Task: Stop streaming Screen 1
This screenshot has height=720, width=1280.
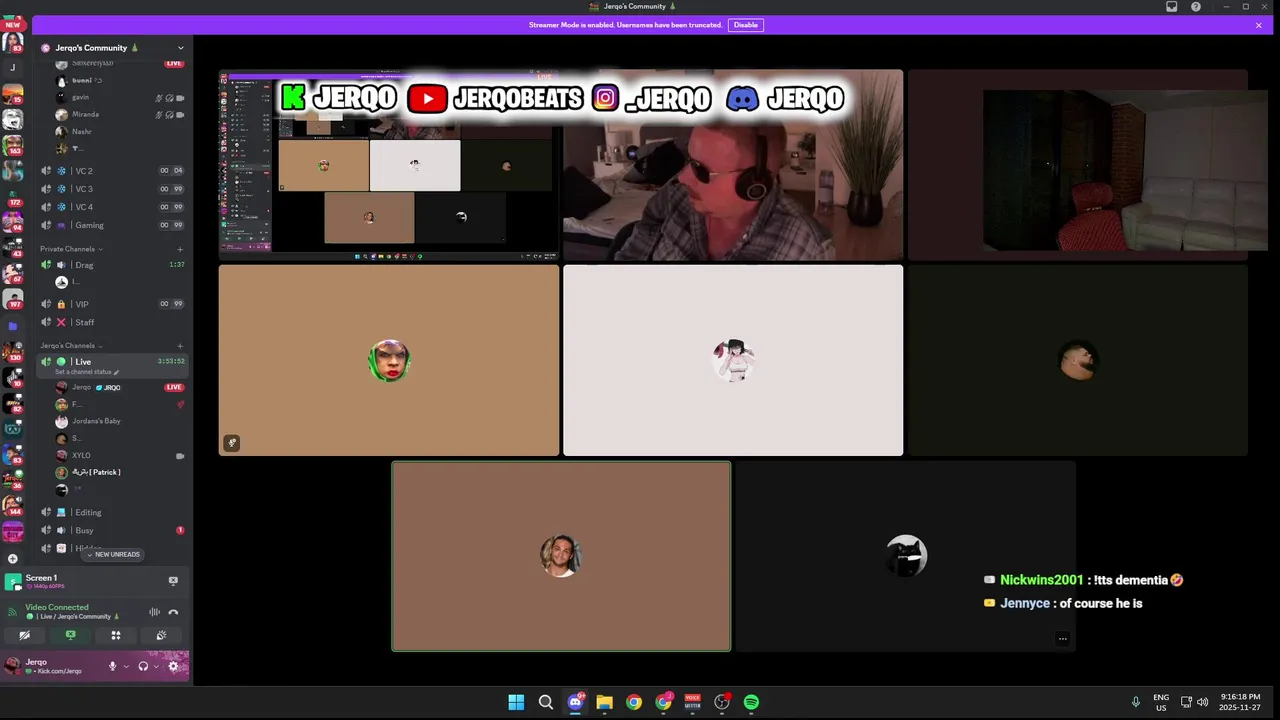Action: pos(173,580)
